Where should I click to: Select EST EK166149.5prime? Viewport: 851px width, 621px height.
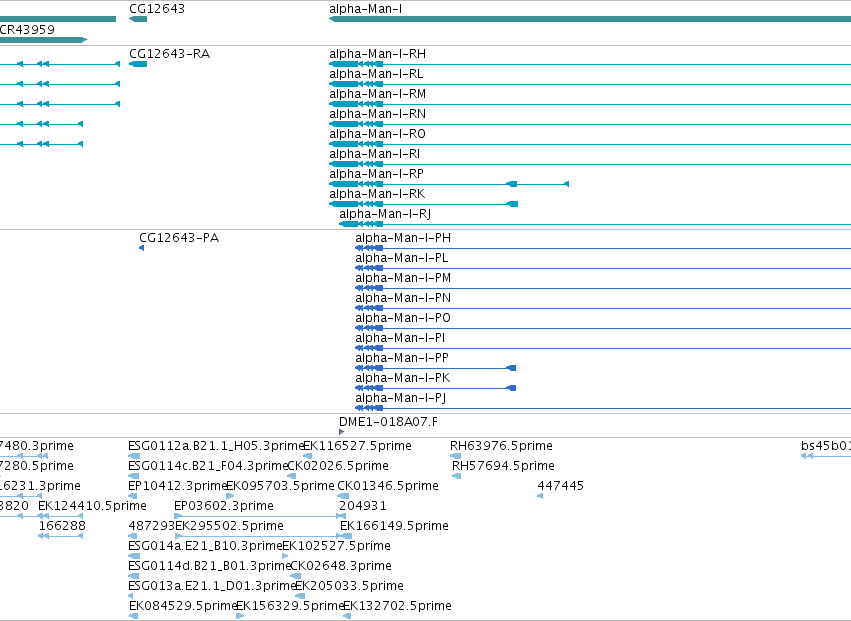tap(394, 526)
